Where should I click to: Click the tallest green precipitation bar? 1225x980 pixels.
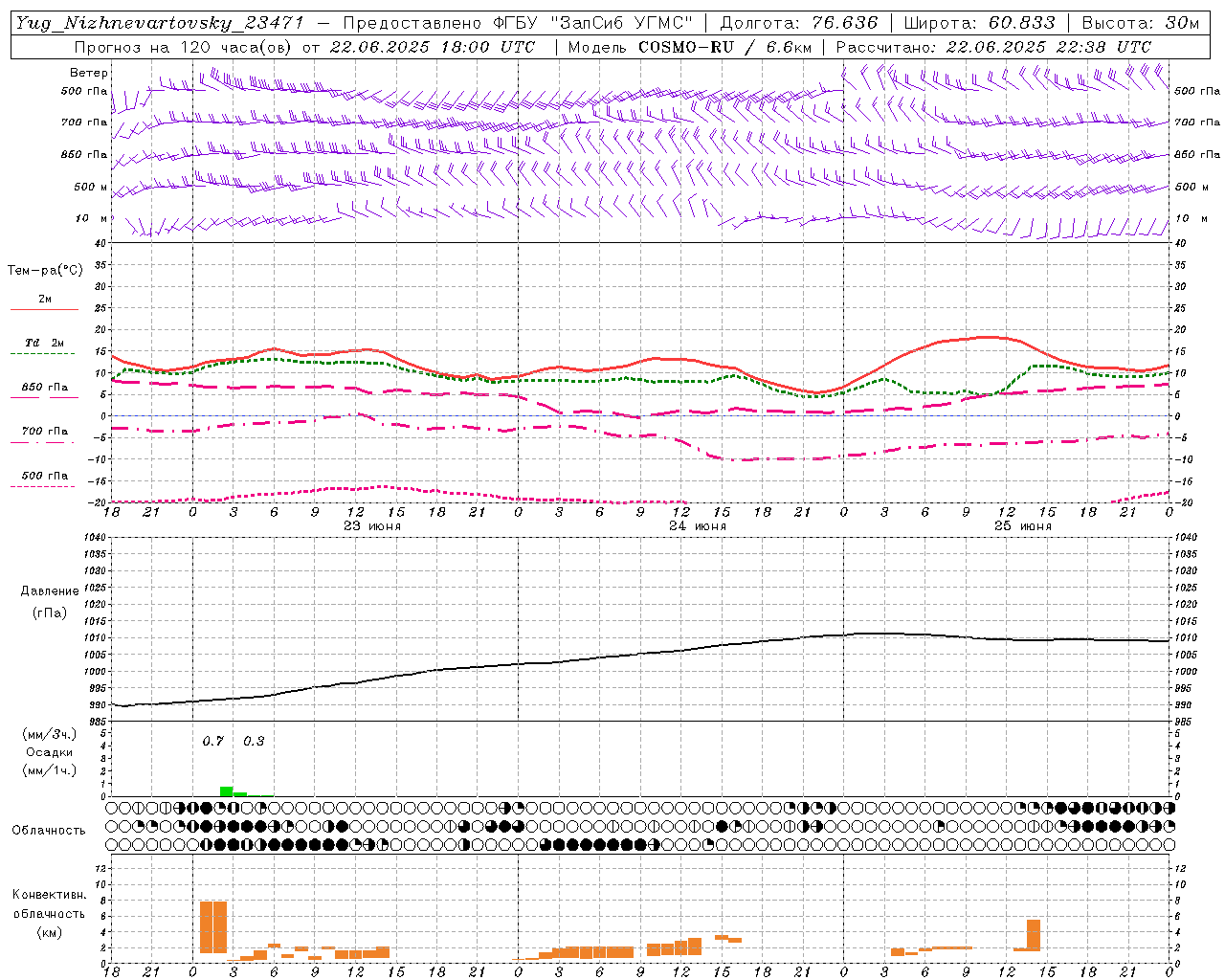click(227, 791)
